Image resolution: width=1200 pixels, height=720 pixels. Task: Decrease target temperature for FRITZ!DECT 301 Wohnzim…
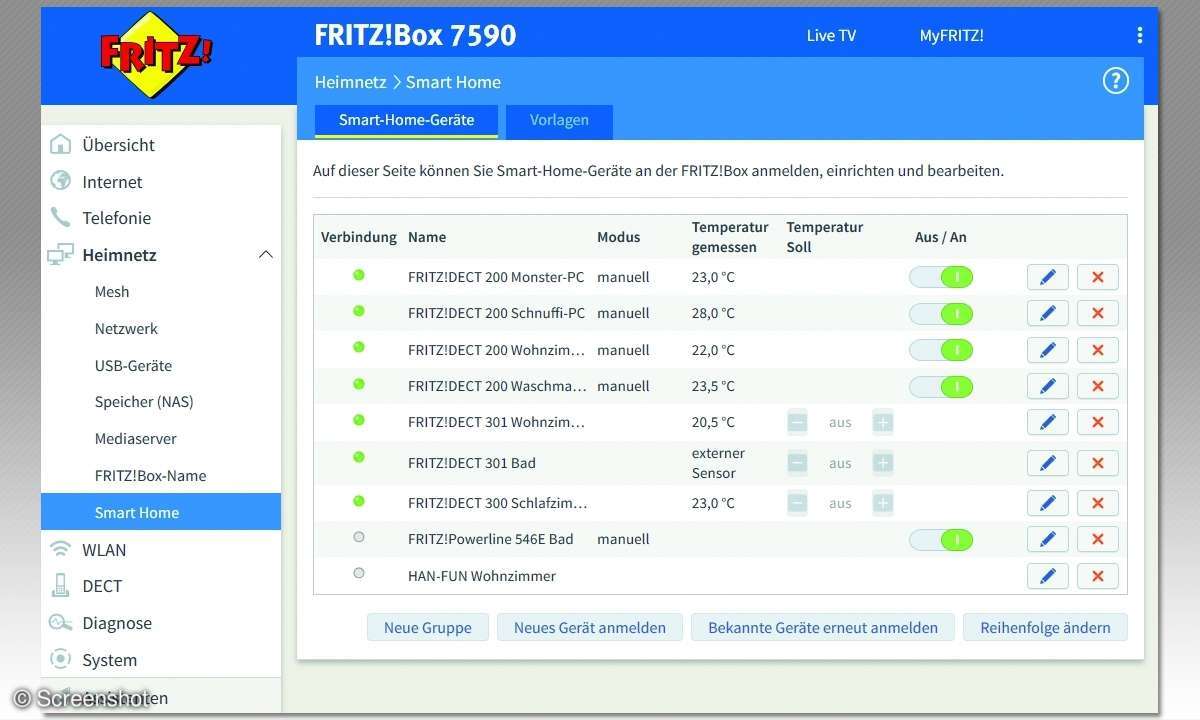coord(797,422)
